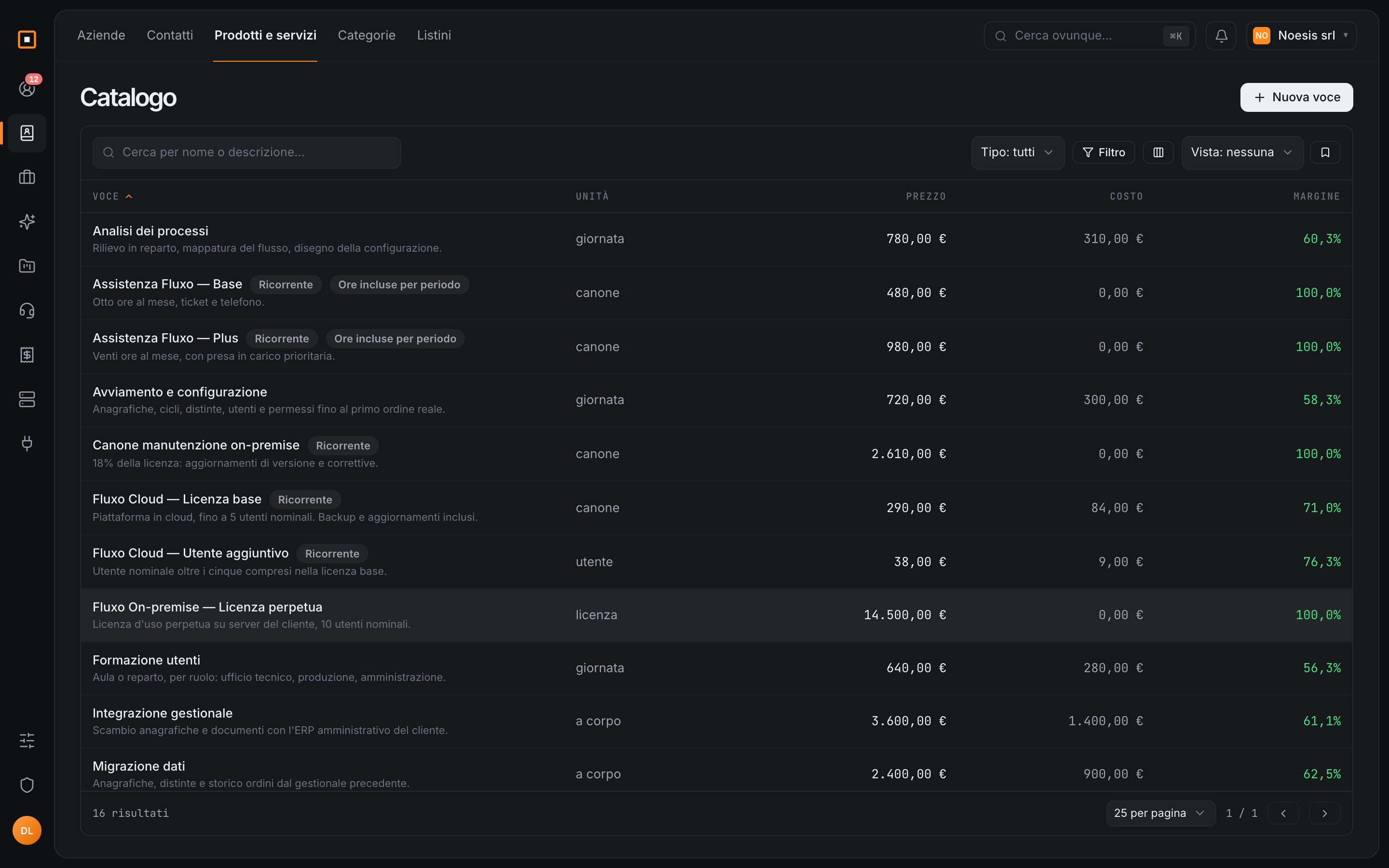
Task: Open the briefcase sidebar icon
Action: [27, 177]
